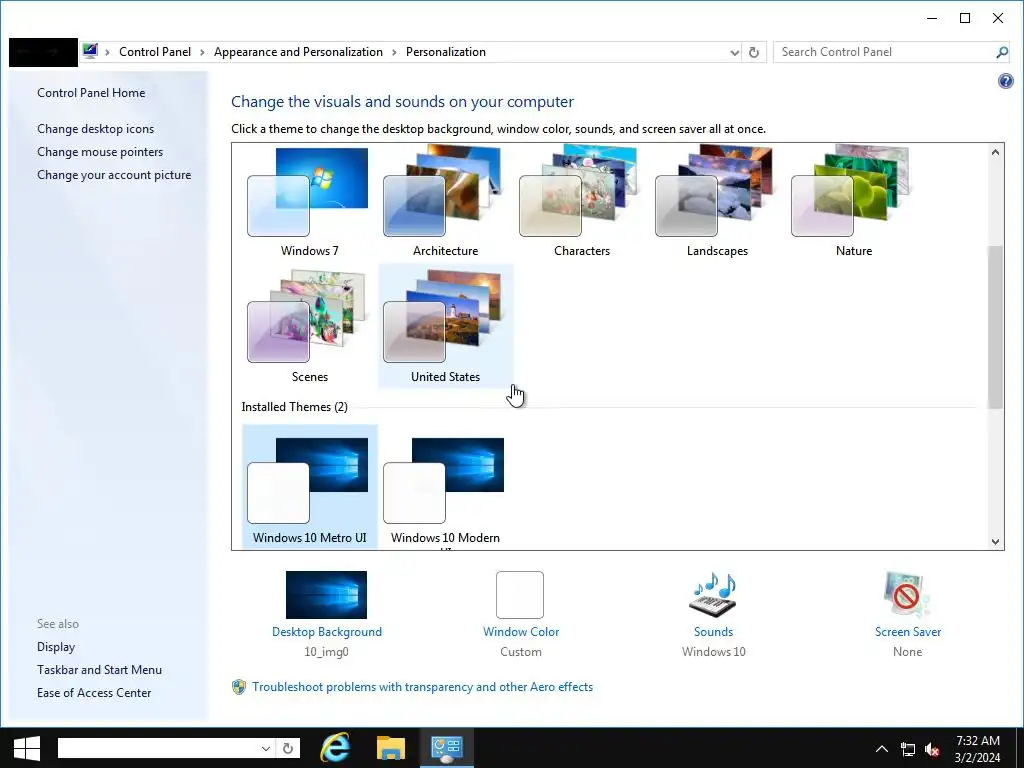Focus the Search Control Panel field
Image resolution: width=1024 pixels, height=768 pixels.
[x=885, y=52]
